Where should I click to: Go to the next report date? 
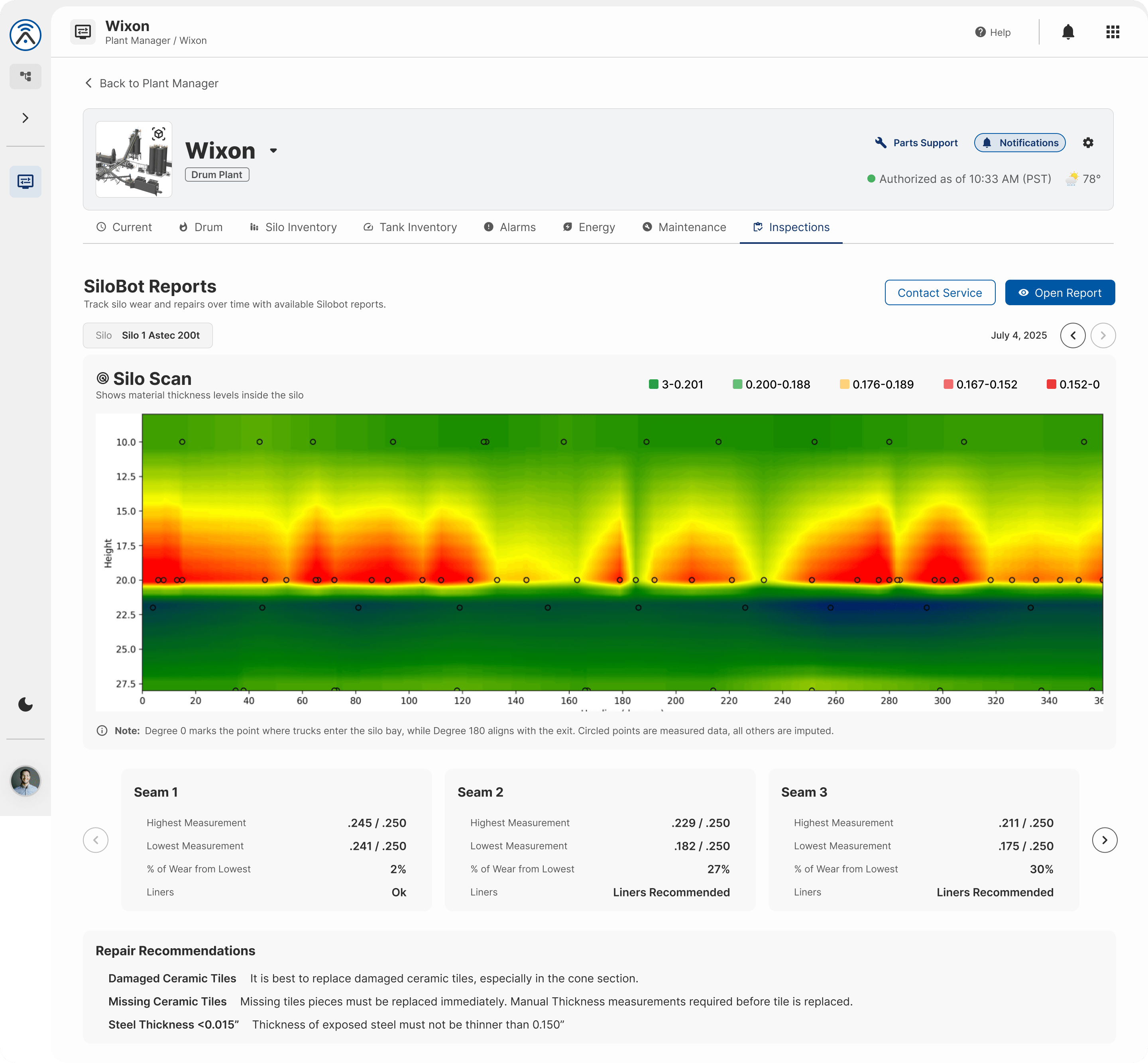tap(1103, 335)
